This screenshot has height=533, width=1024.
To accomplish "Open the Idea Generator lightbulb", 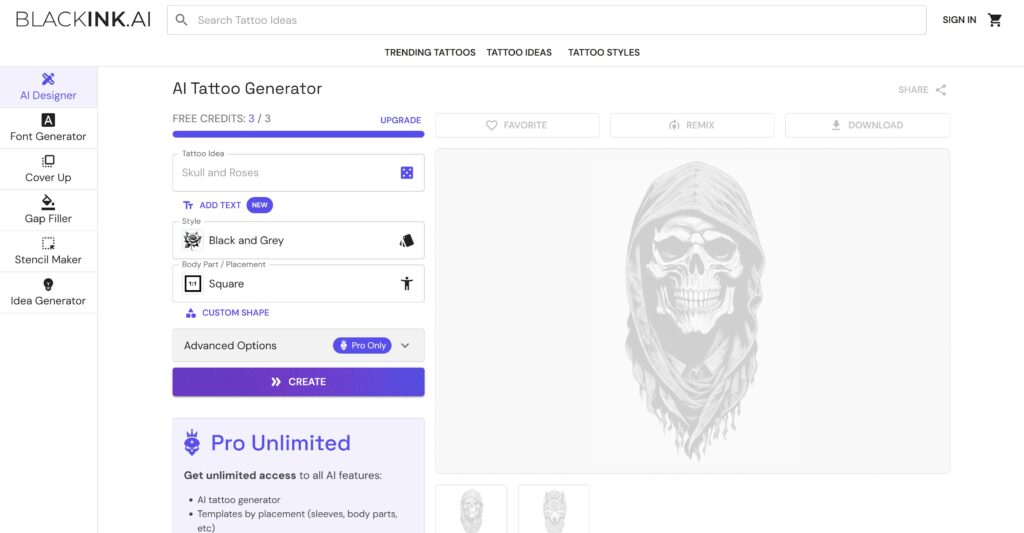I will point(48,285).
